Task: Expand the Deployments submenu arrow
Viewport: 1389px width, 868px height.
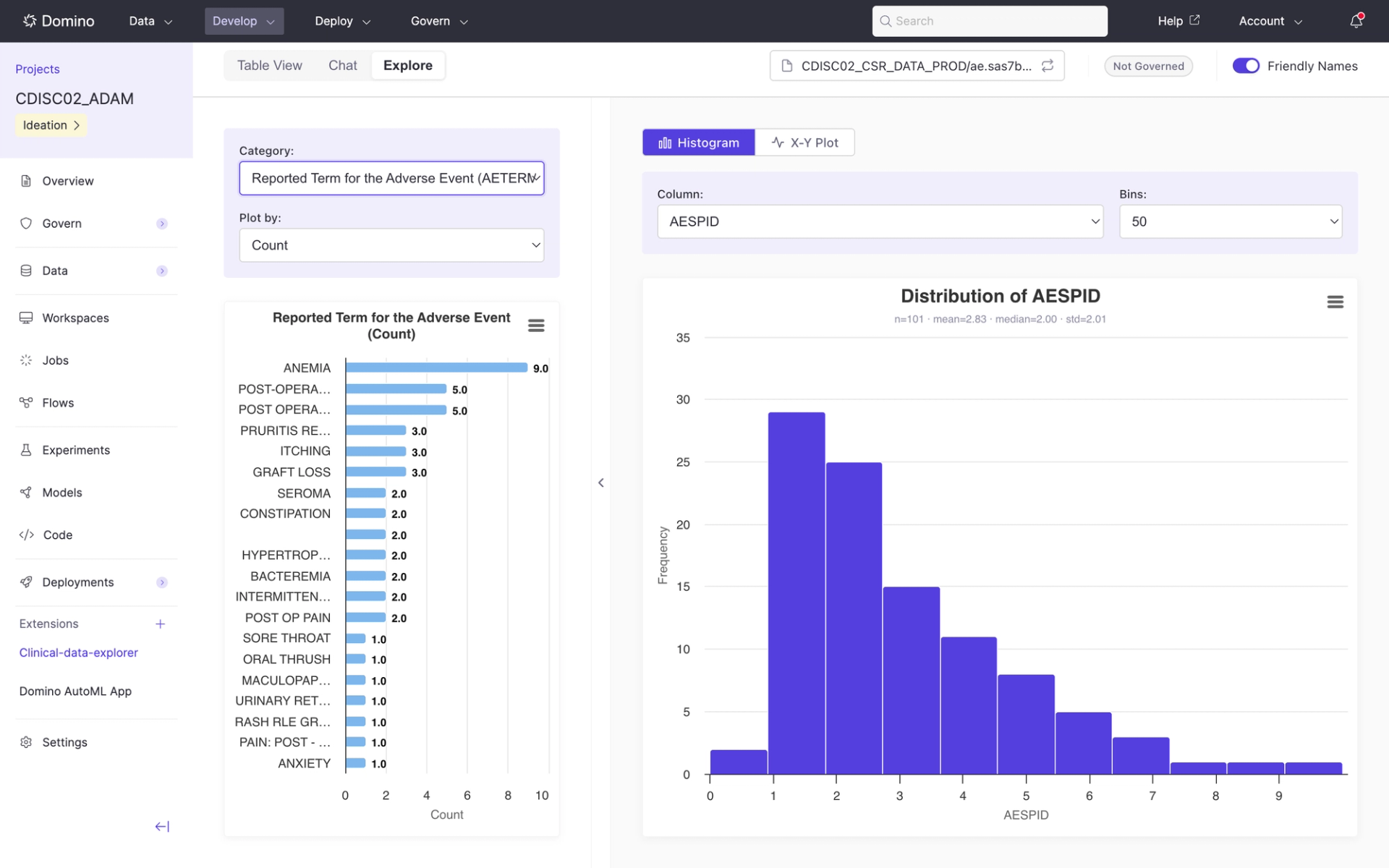Action: point(162,582)
